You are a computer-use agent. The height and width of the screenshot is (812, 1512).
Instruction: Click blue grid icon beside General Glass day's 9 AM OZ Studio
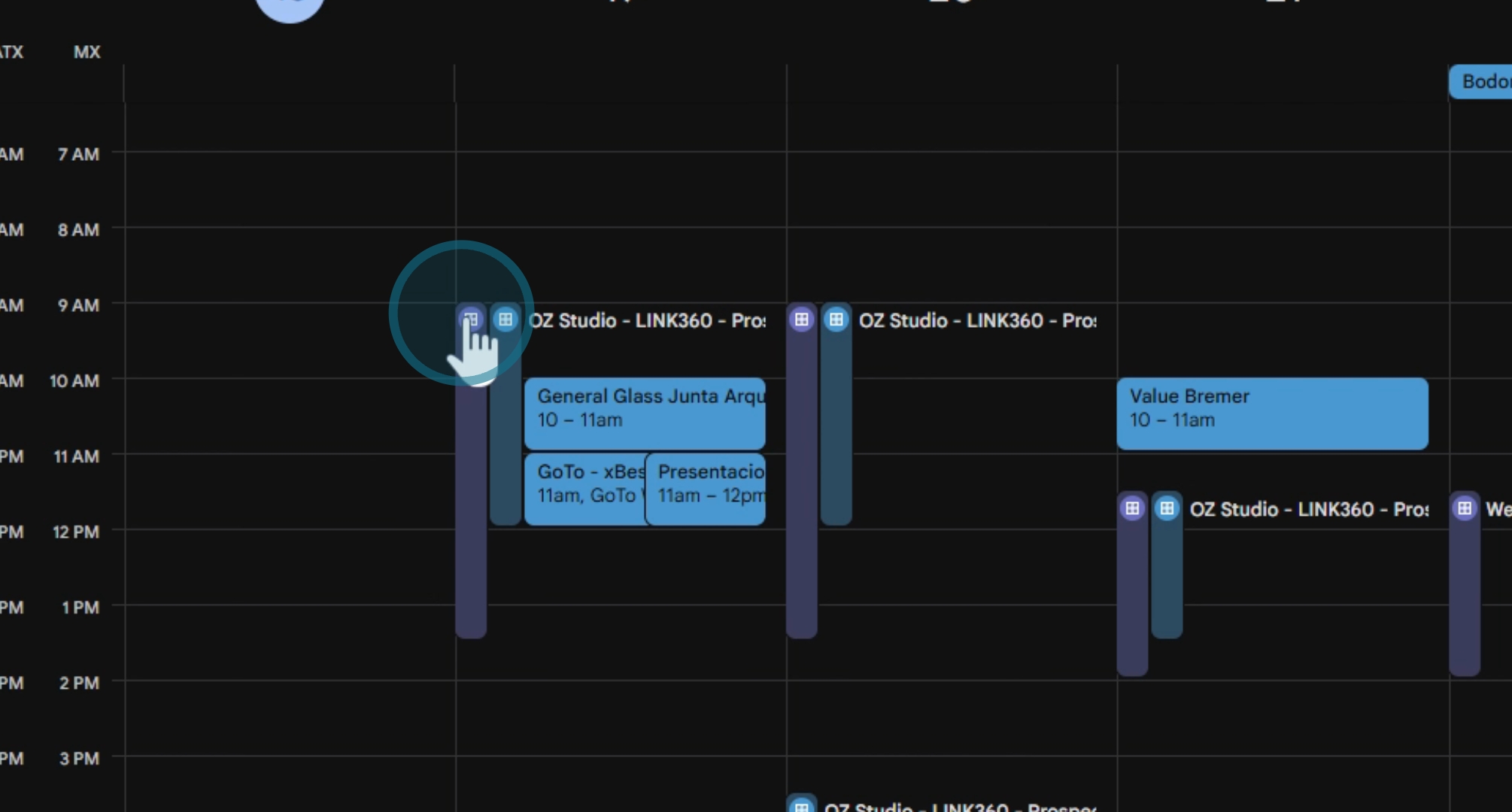tap(506, 320)
